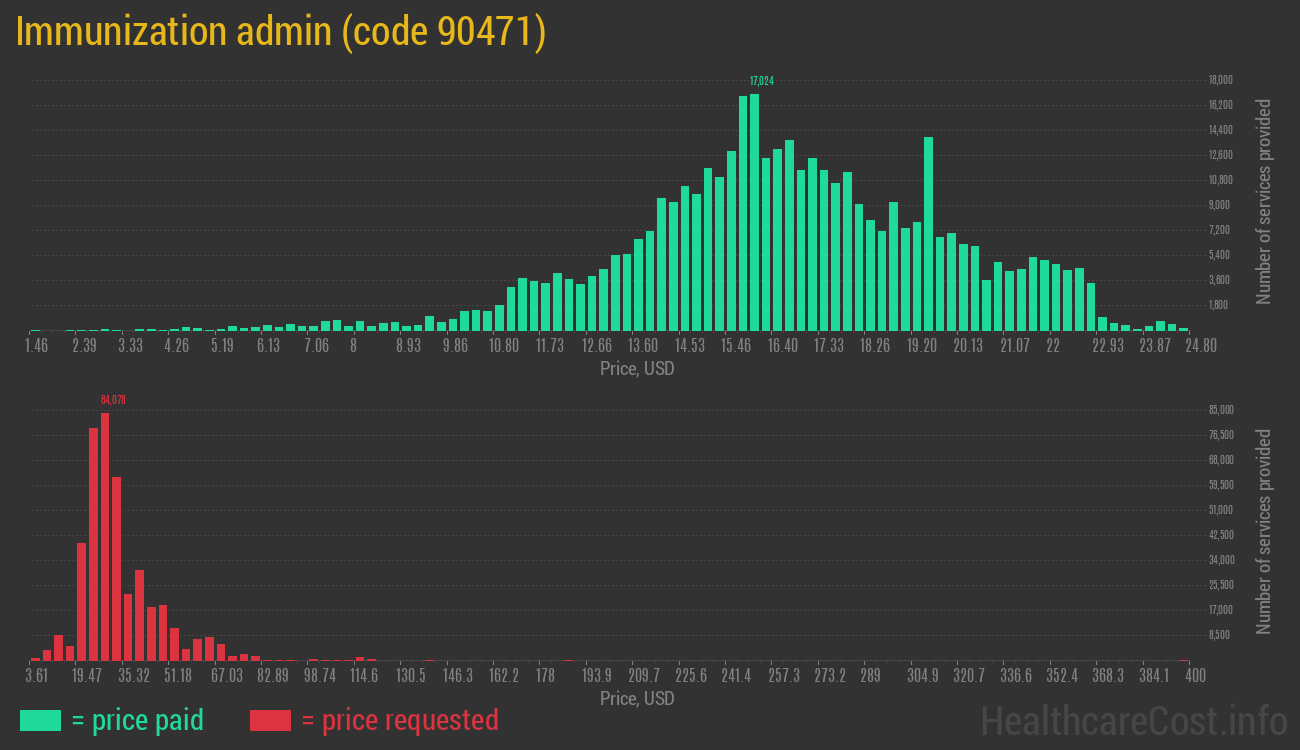Select the chart title 'Immunization admin (code 90471)'

(x=281, y=32)
